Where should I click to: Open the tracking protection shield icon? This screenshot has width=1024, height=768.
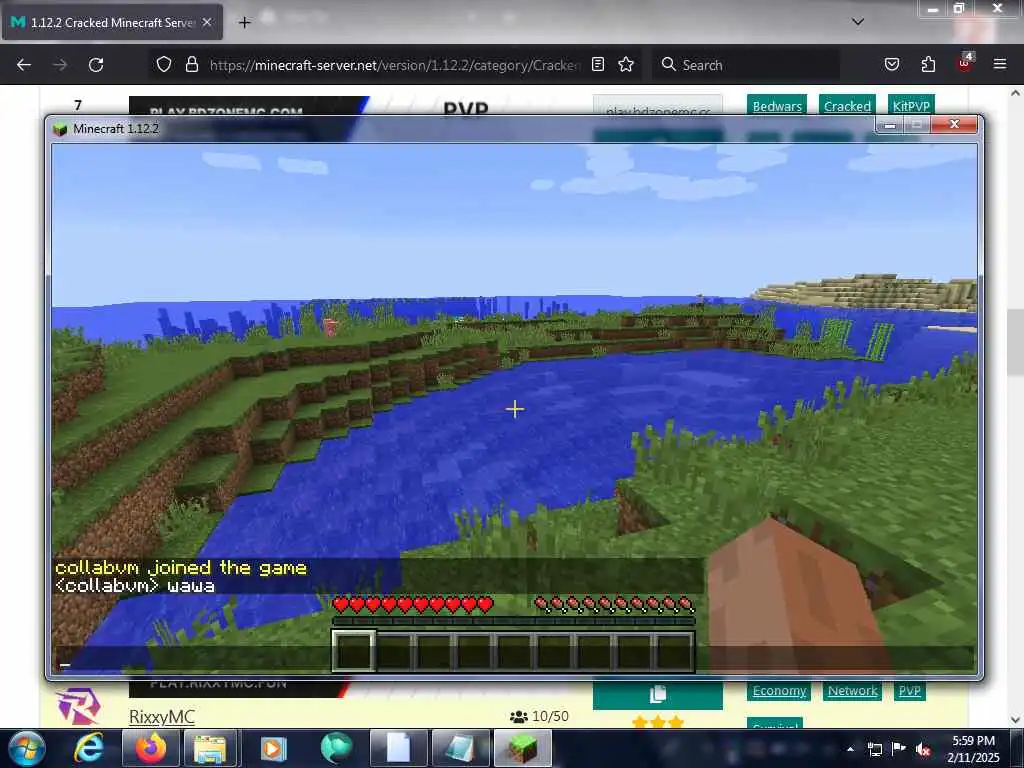[164, 64]
